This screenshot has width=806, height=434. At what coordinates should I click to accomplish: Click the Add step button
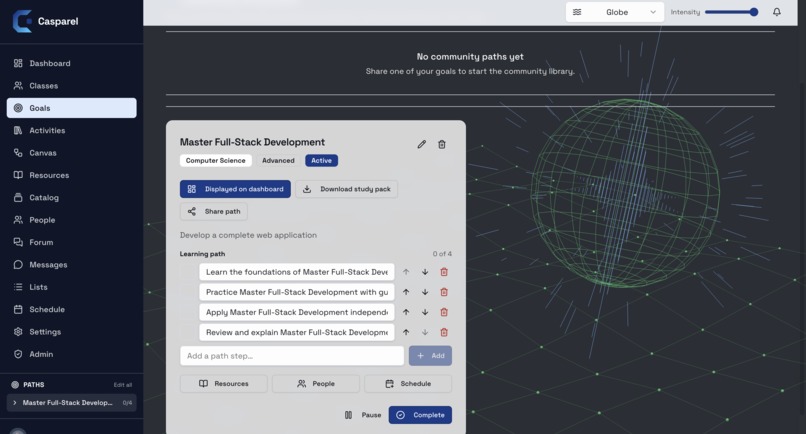pyautogui.click(x=430, y=356)
